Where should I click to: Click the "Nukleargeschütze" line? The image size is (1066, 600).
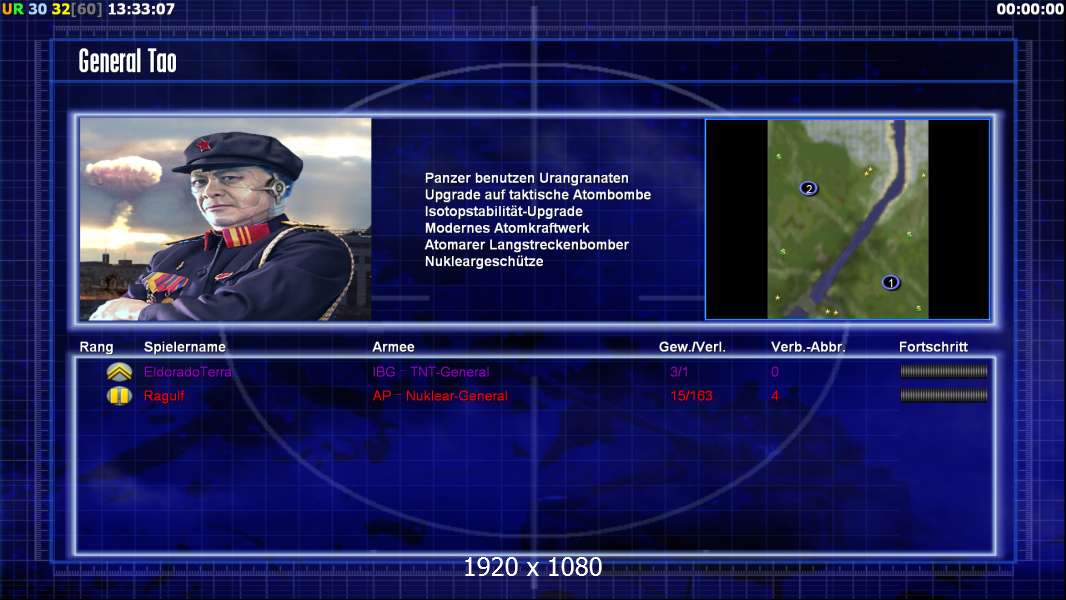[x=484, y=262]
